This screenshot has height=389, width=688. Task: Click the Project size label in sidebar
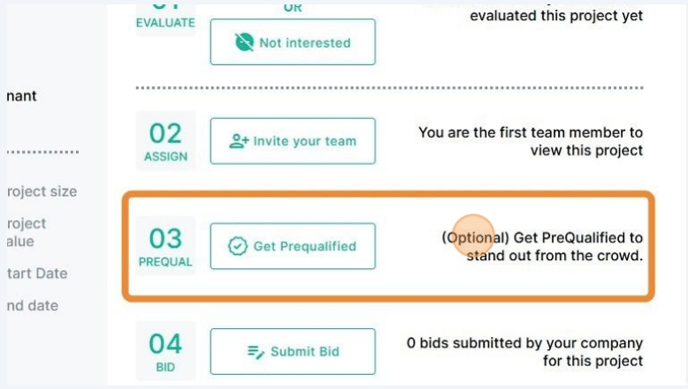42,192
